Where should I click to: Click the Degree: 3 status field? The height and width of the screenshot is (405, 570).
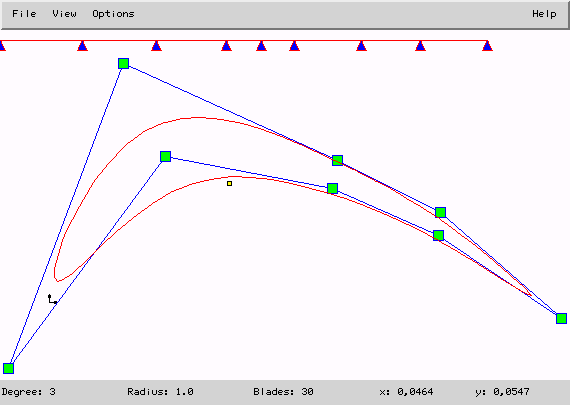[x=29, y=392]
